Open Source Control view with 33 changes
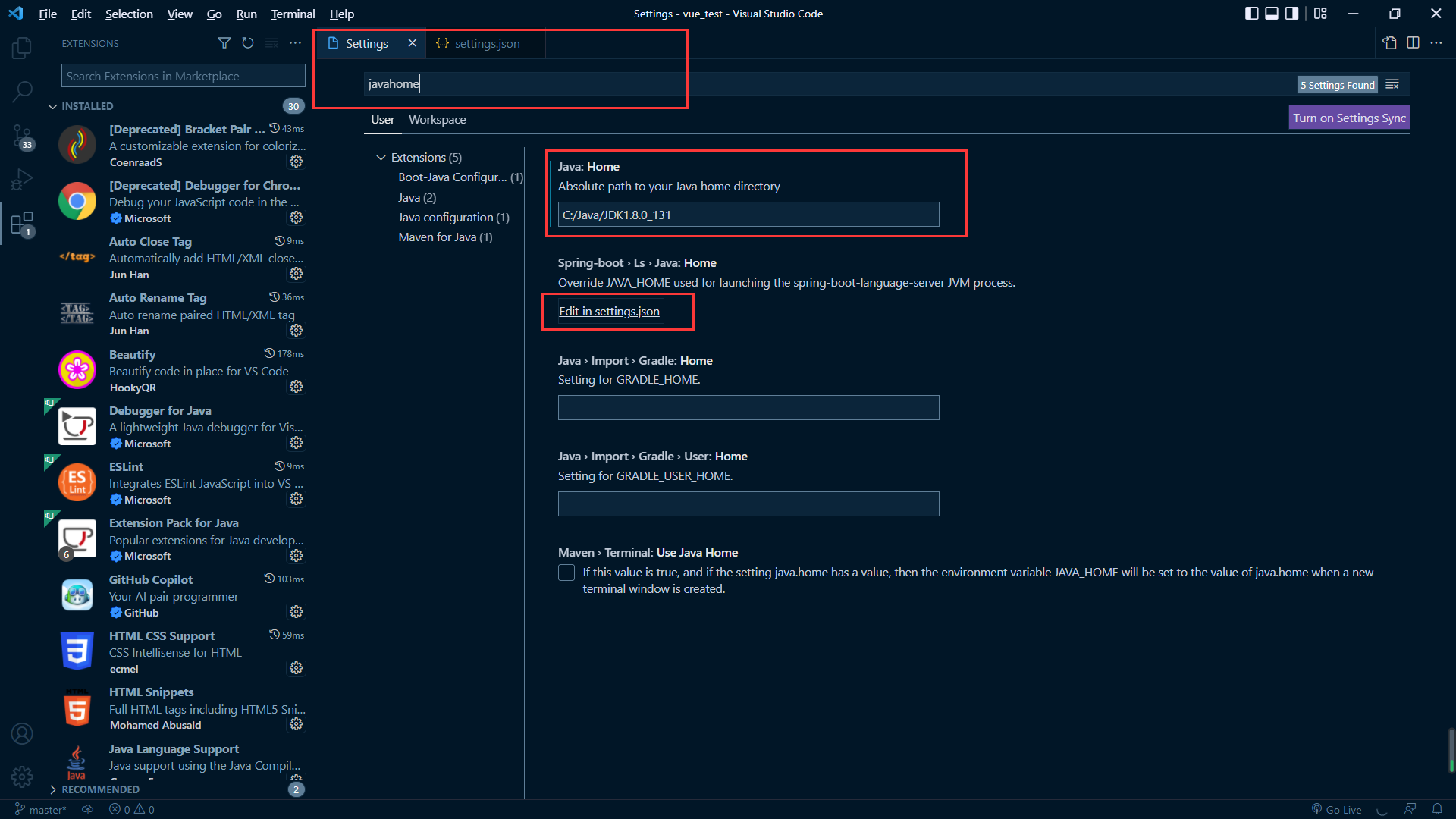This screenshot has width=1456, height=819. point(22,136)
